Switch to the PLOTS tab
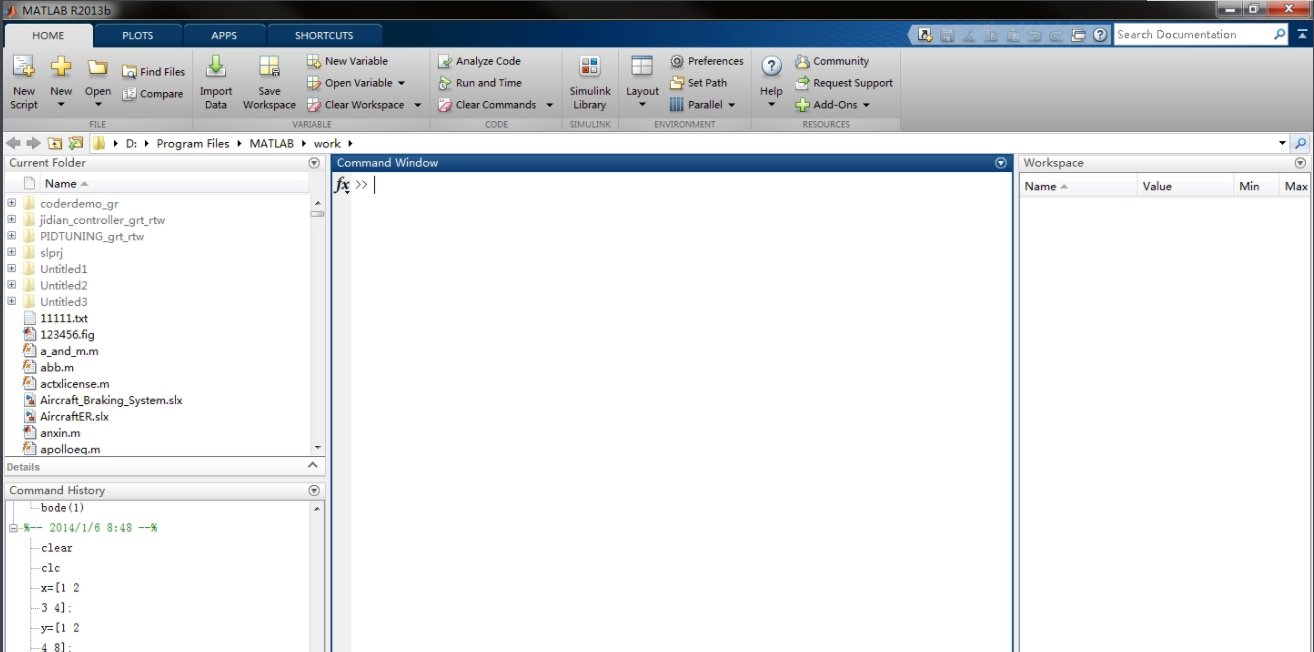Viewport: 1314px width, 652px height. point(138,36)
